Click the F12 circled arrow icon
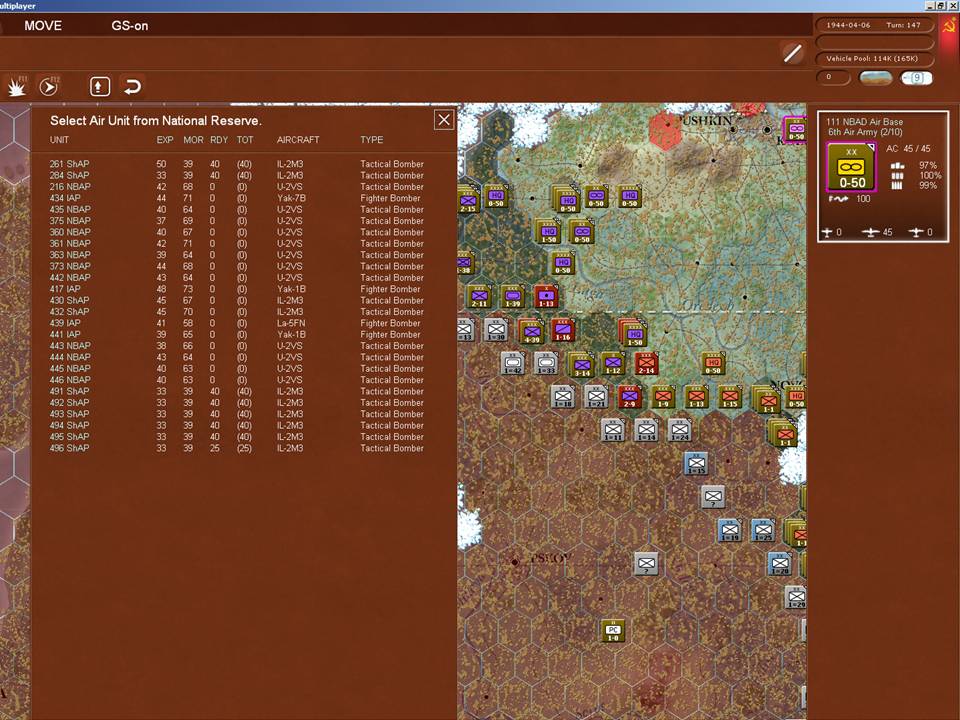Image resolution: width=960 pixels, height=720 pixels. (49, 86)
